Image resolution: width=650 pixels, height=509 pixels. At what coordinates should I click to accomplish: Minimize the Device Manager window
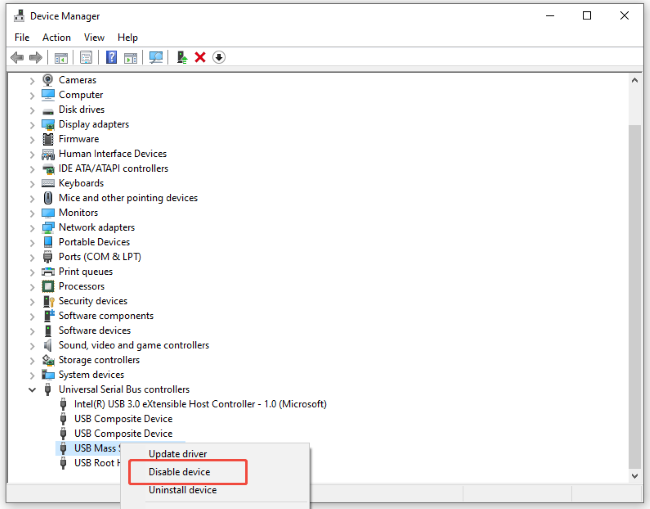coord(550,16)
